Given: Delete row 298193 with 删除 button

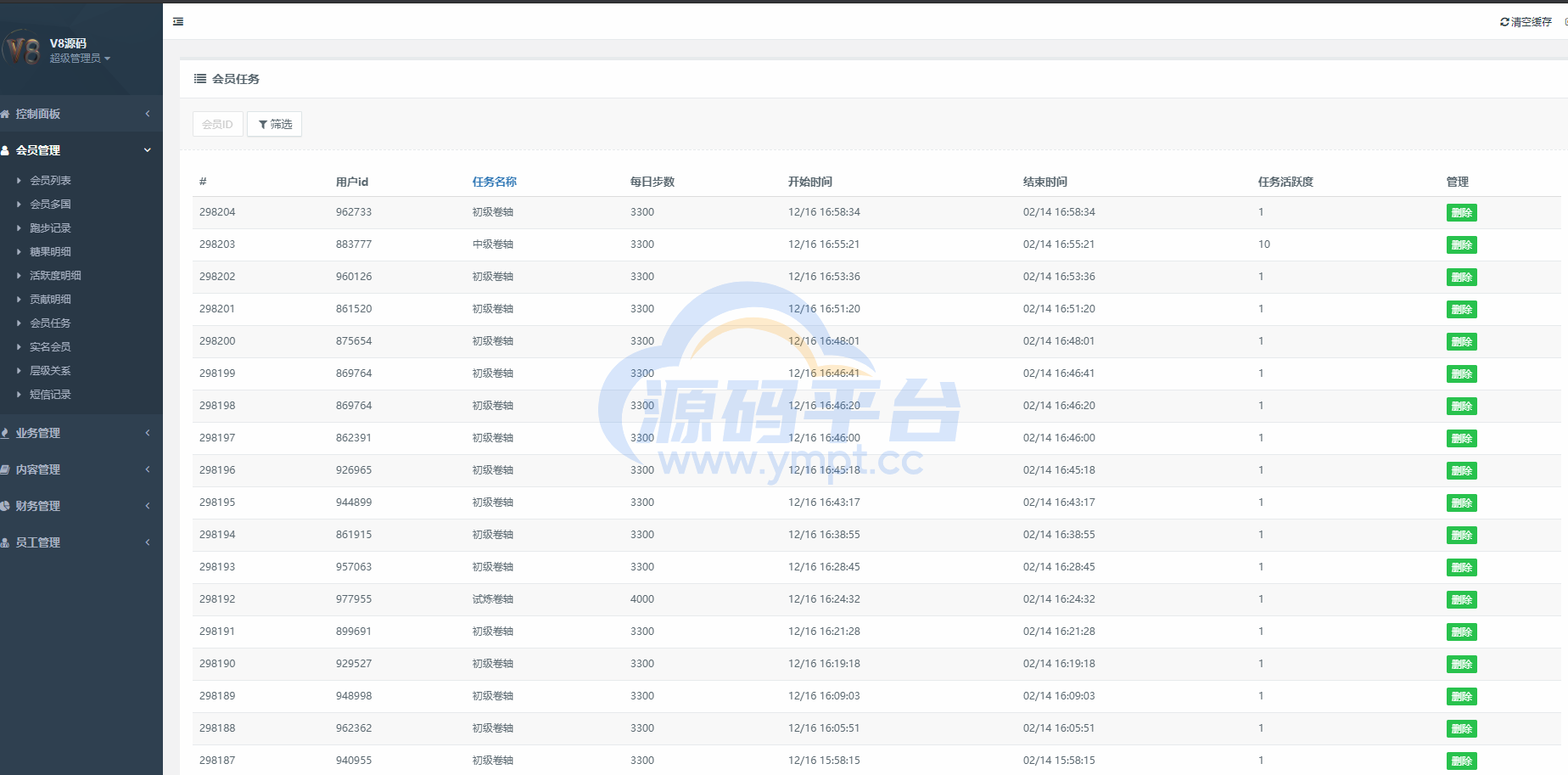Looking at the screenshot, I should [1461, 568].
